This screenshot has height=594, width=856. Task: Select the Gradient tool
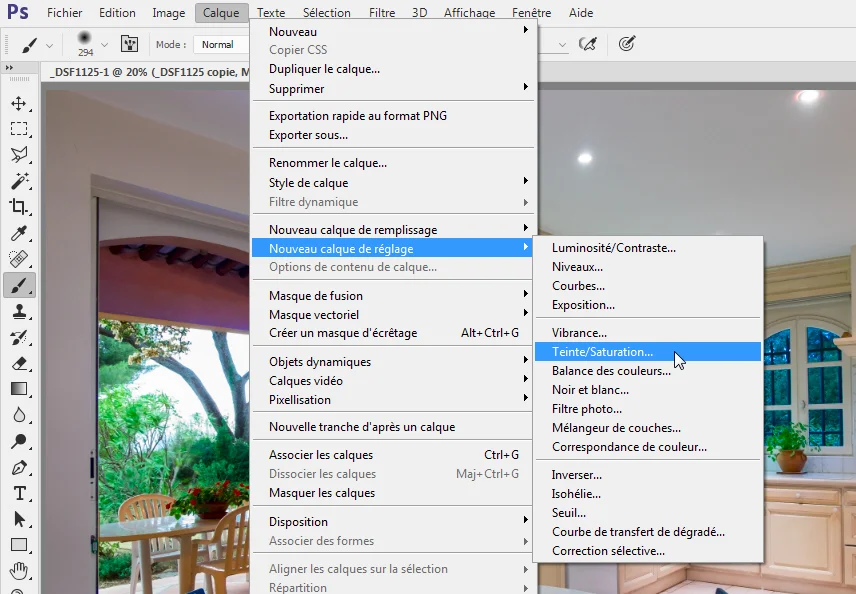(x=19, y=389)
